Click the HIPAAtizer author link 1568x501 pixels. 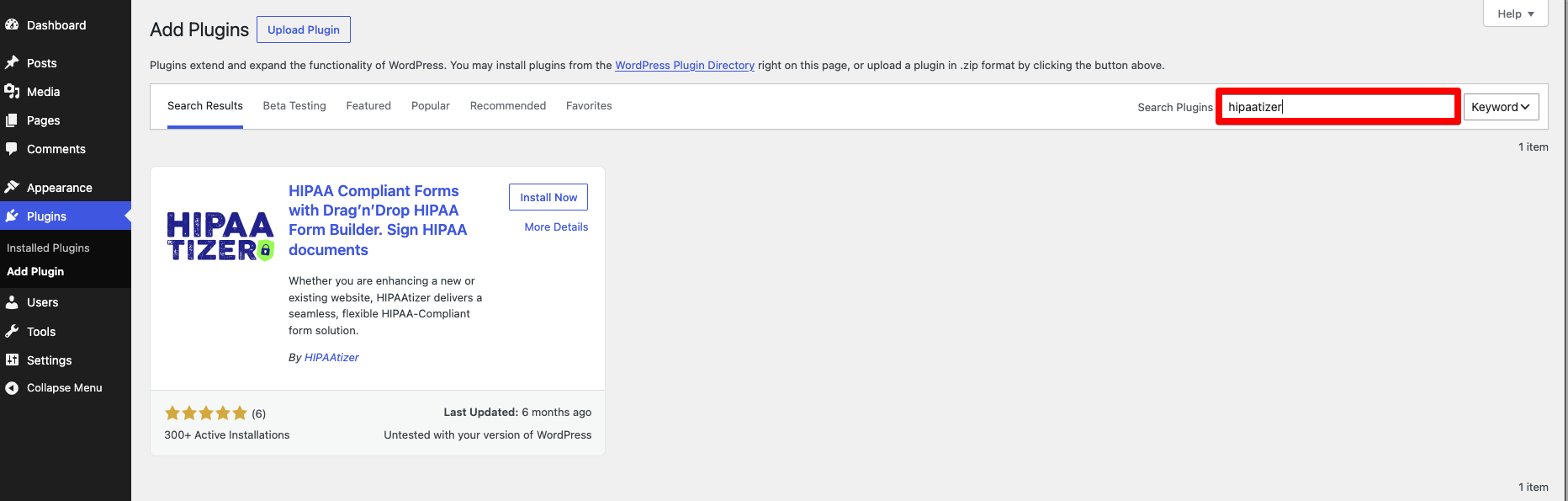click(331, 358)
